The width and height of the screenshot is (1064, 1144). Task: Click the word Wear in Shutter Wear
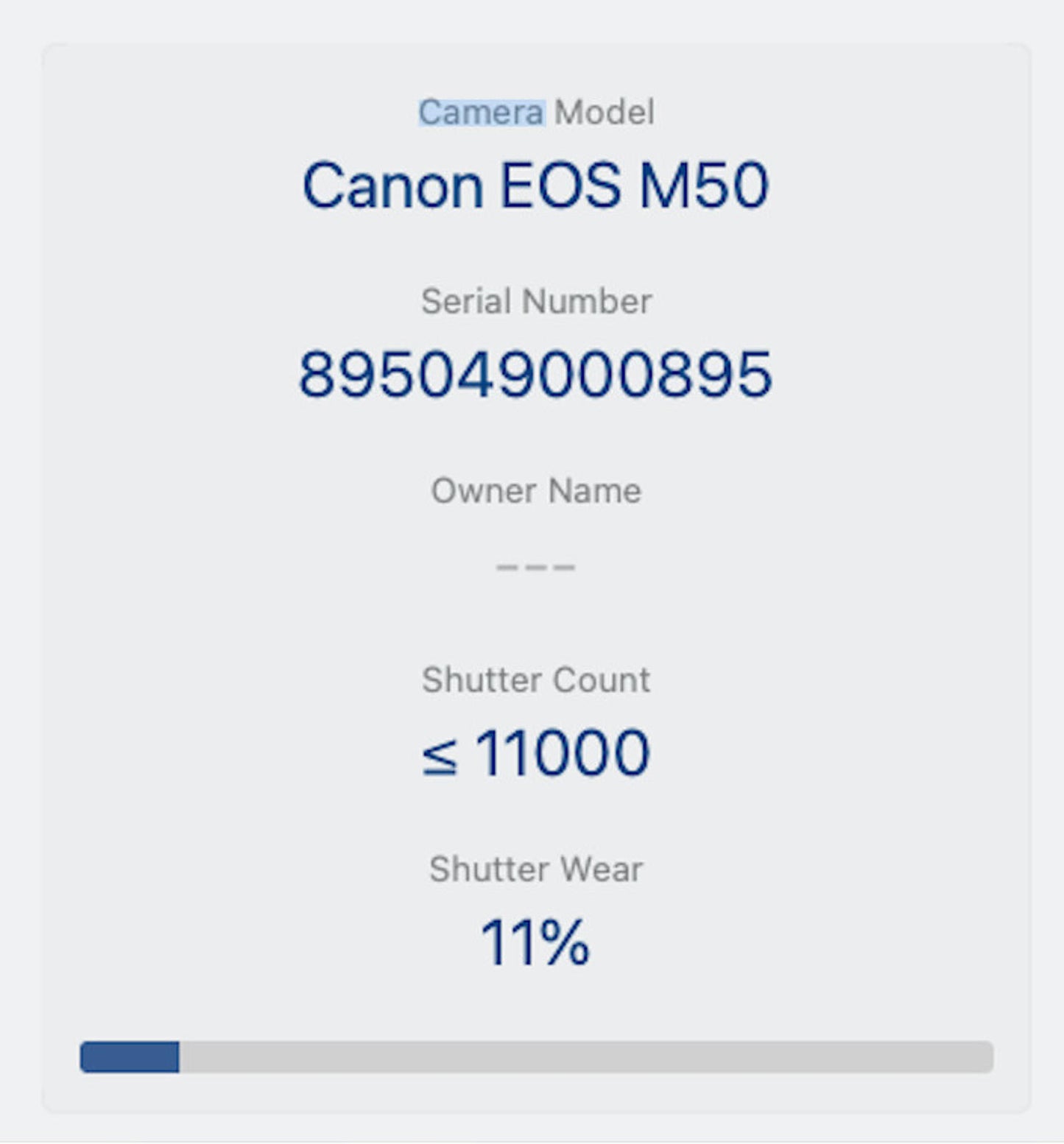601,869
